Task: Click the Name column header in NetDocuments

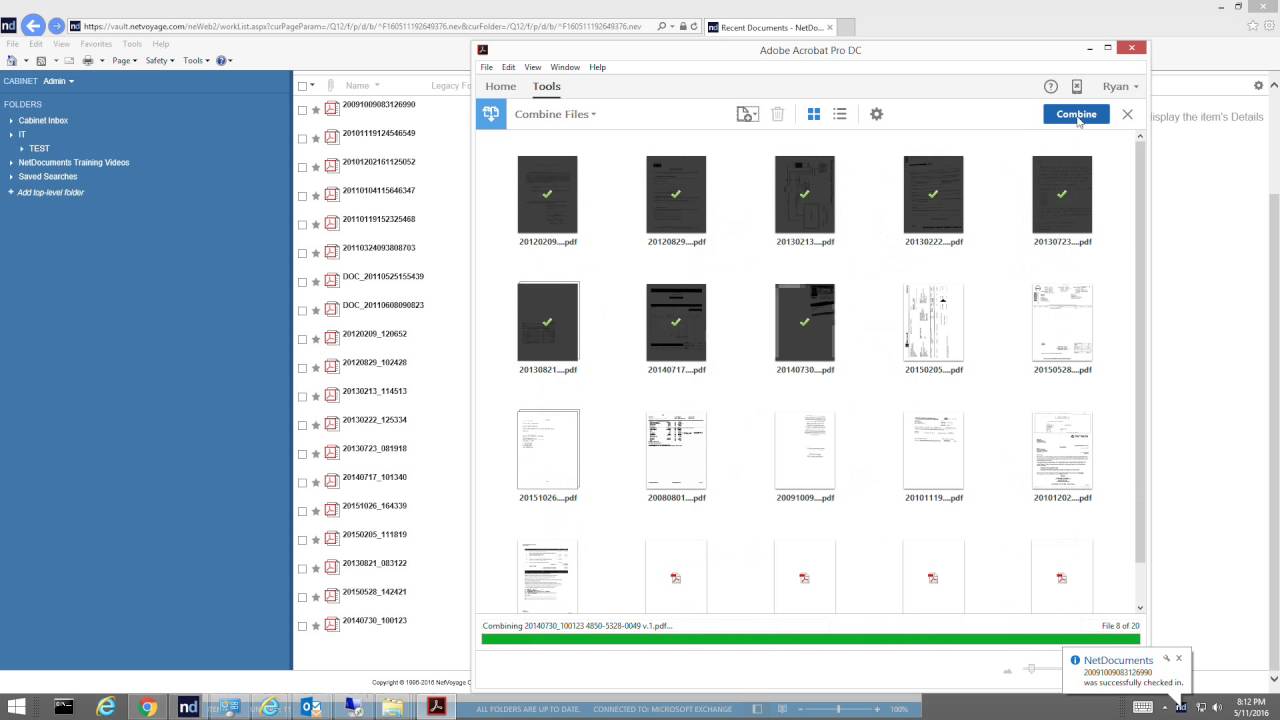Action: point(357,86)
